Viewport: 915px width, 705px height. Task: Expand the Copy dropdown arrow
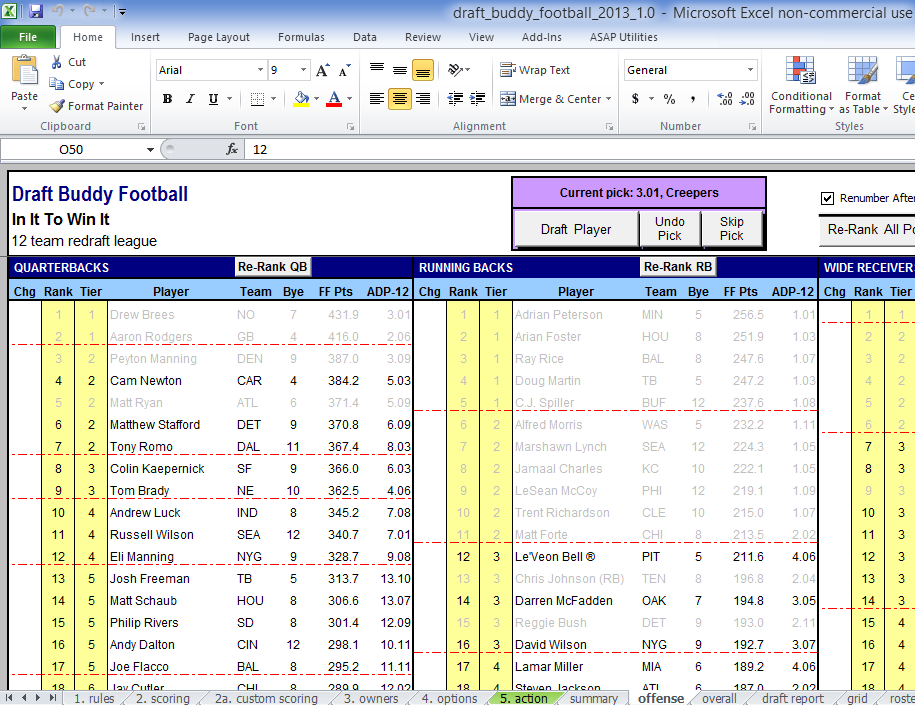click(102, 84)
